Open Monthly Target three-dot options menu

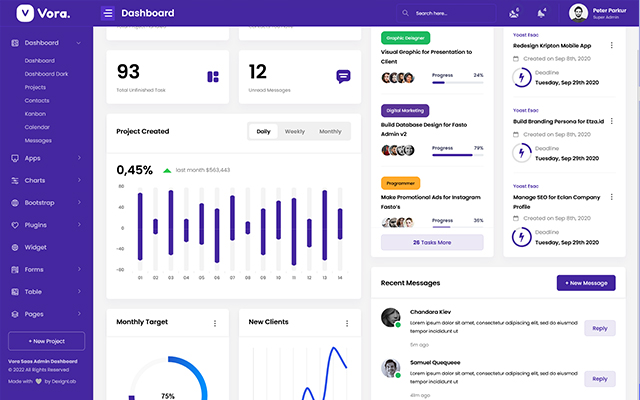point(214,323)
